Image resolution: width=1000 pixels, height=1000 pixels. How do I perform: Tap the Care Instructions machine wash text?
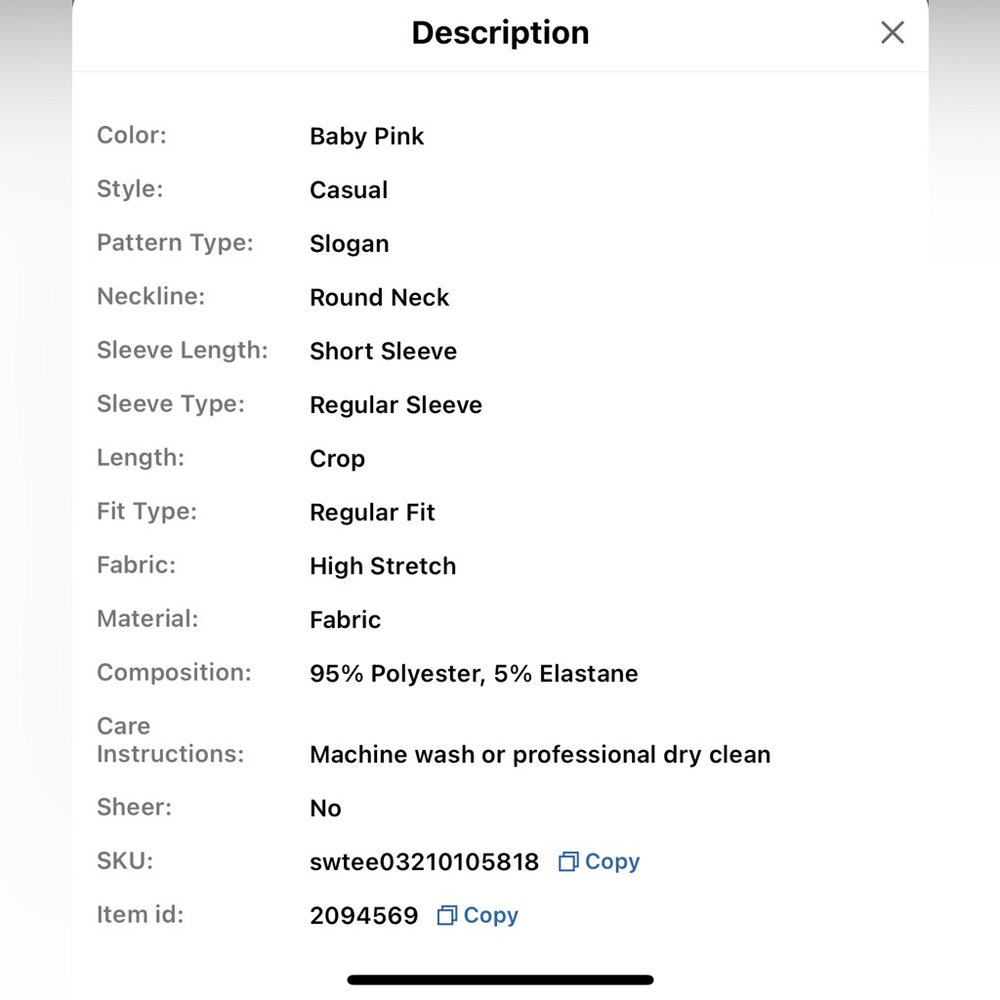click(540, 754)
